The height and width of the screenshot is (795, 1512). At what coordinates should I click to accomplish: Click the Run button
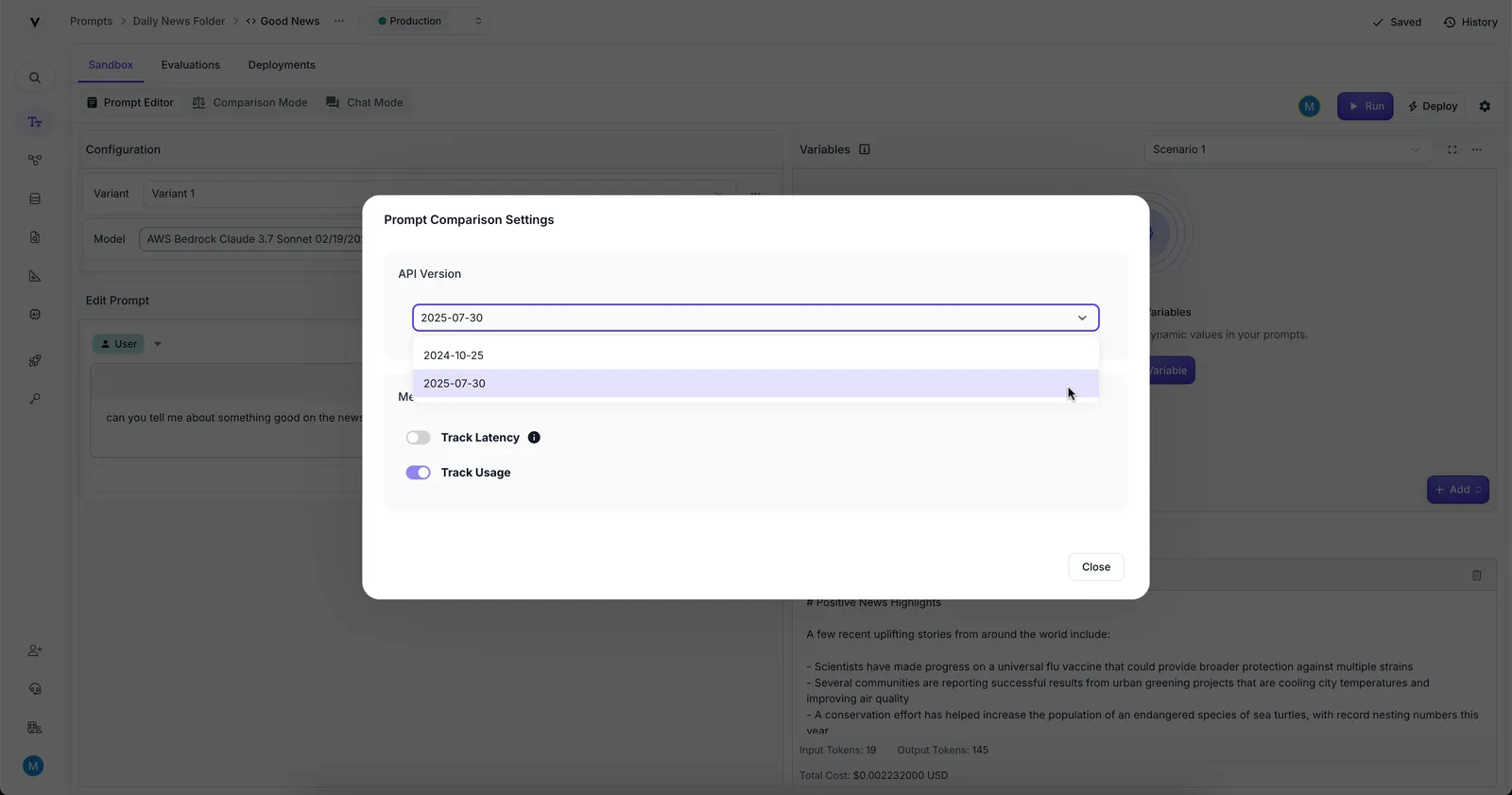pos(1365,106)
